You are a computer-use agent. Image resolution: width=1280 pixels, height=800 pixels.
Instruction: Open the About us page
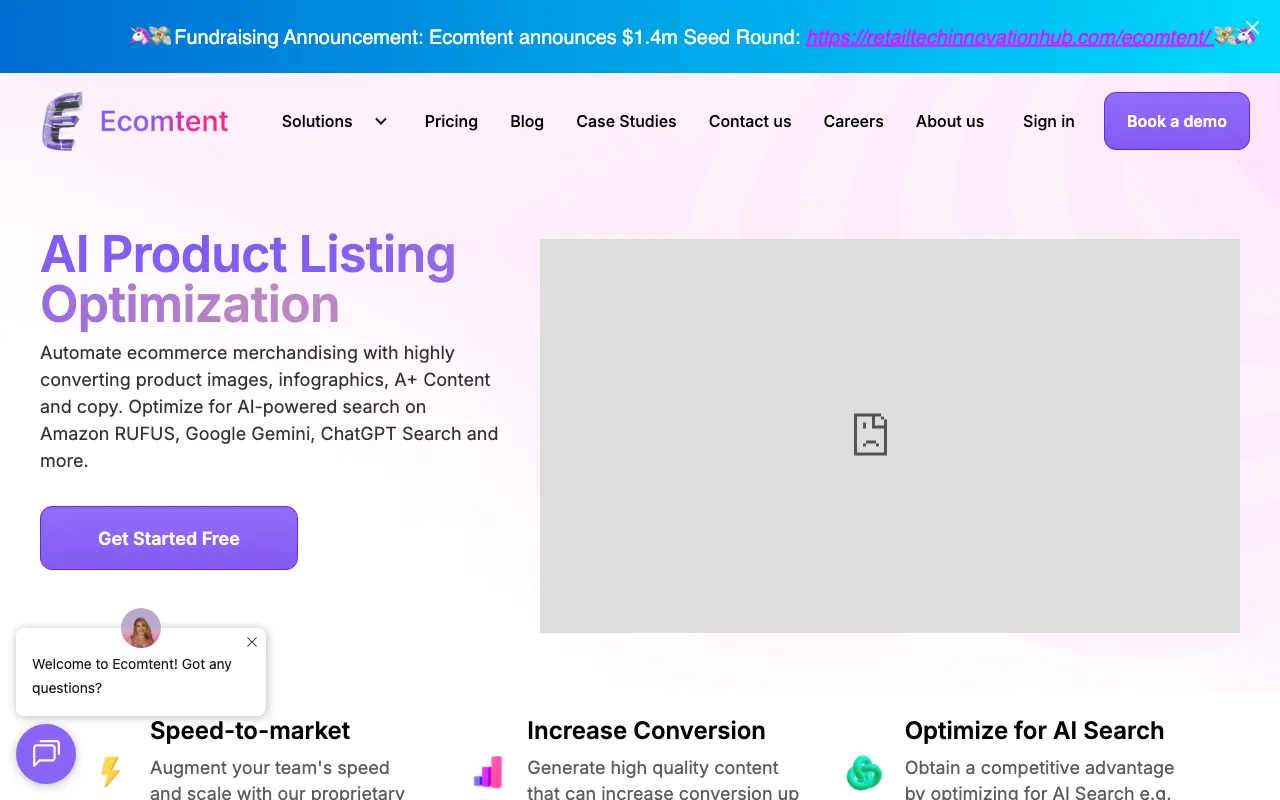950,121
